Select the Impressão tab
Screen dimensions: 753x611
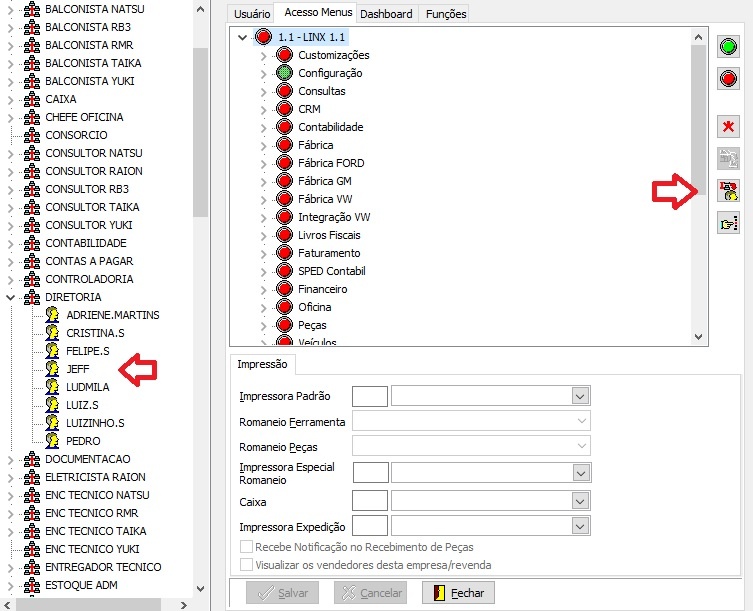(262, 364)
